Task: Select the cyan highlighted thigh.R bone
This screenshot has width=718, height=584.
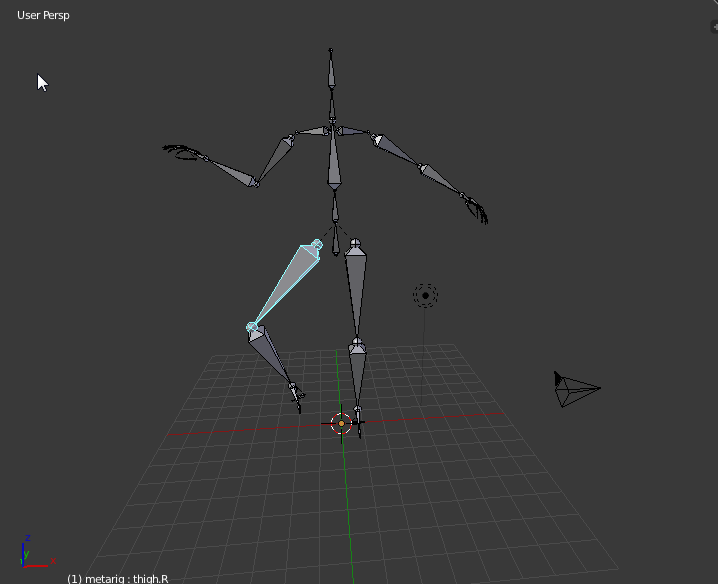Action: click(x=288, y=282)
